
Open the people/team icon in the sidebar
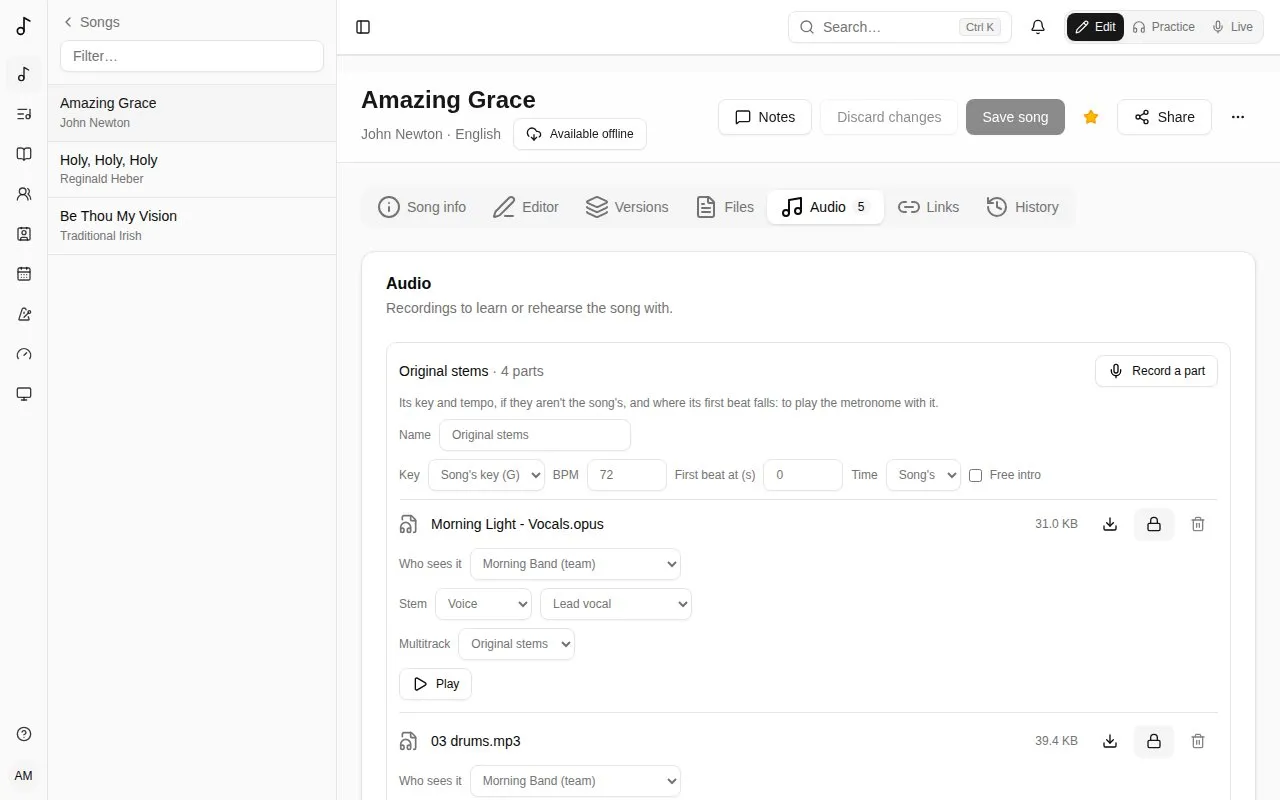click(24, 194)
